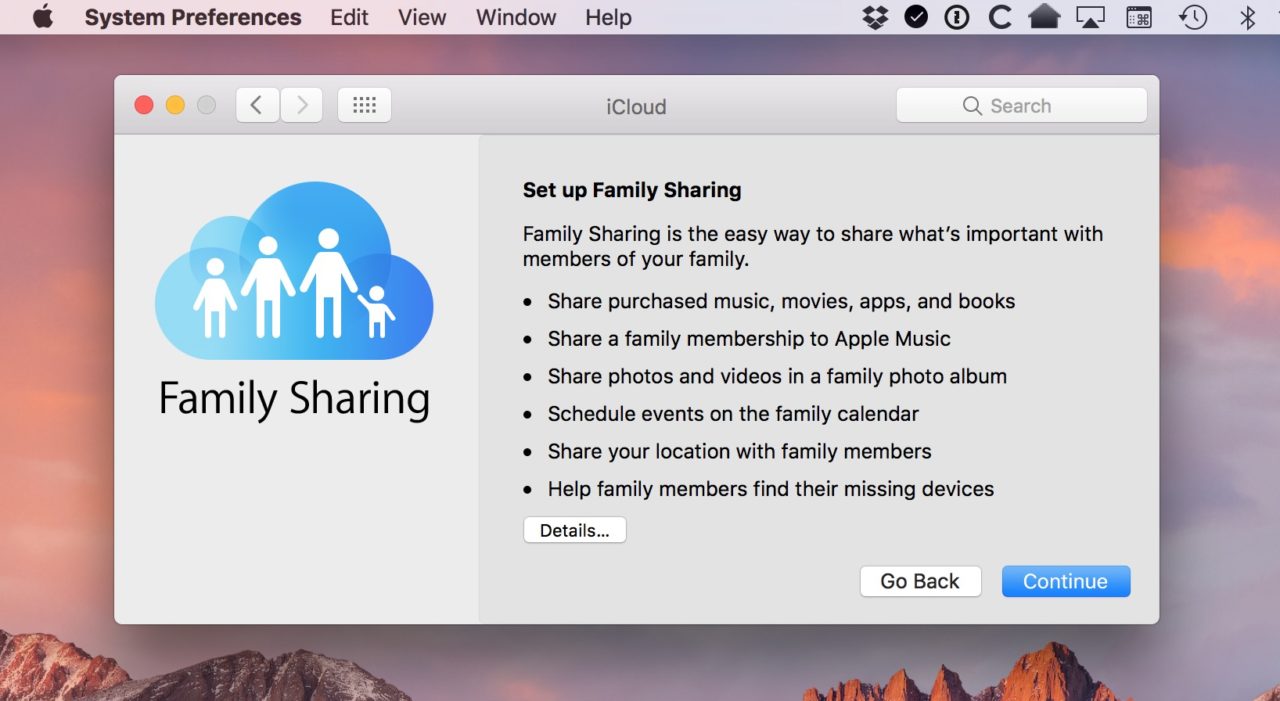Open the house-shaped menu bar icon
Screen dimensions: 1280x701
pyautogui.click(x=1044, y=17)
